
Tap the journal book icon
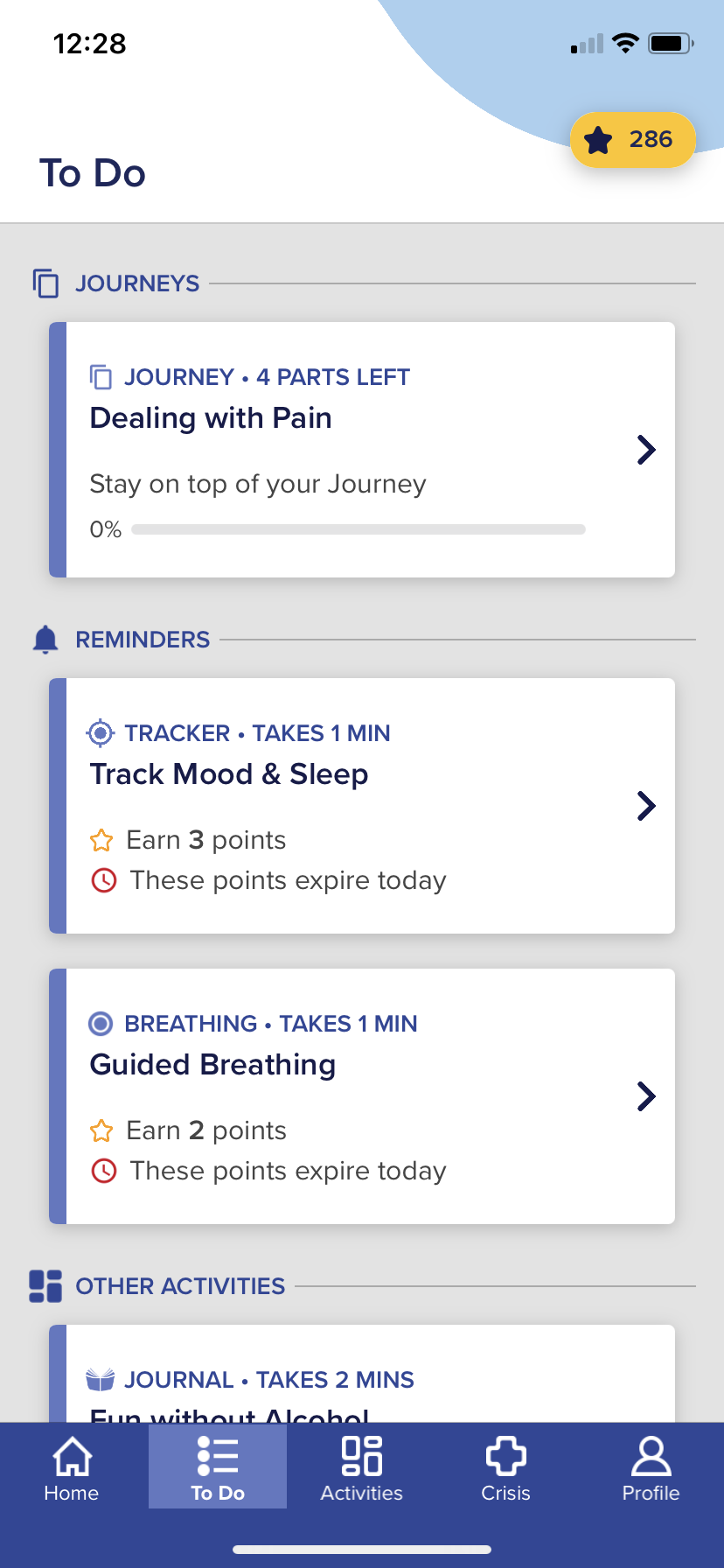[x=101, y=1380]
